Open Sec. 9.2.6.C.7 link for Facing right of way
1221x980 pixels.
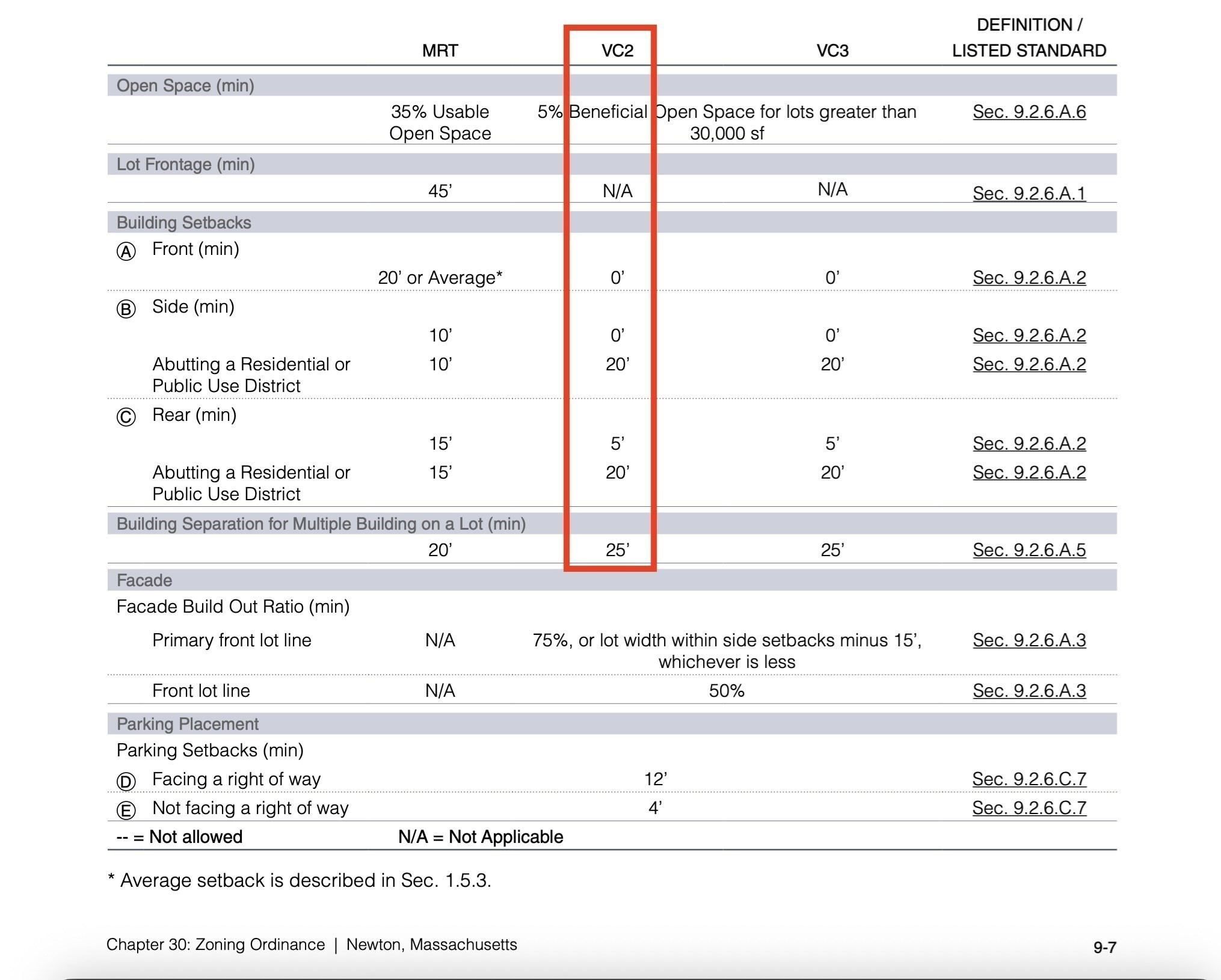click(1029, 779)
